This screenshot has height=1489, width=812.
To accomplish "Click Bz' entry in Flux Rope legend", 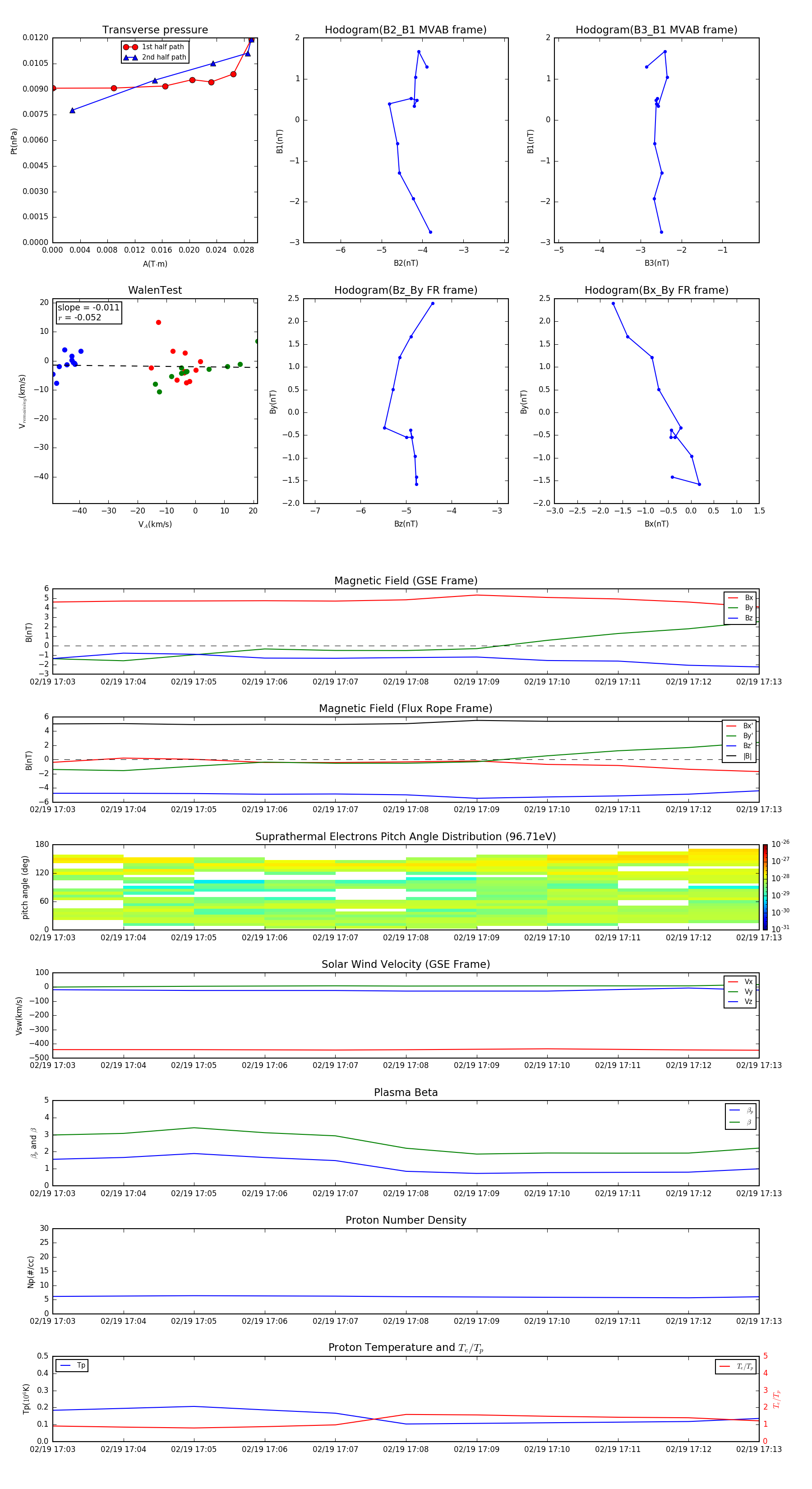I will 739,746.
